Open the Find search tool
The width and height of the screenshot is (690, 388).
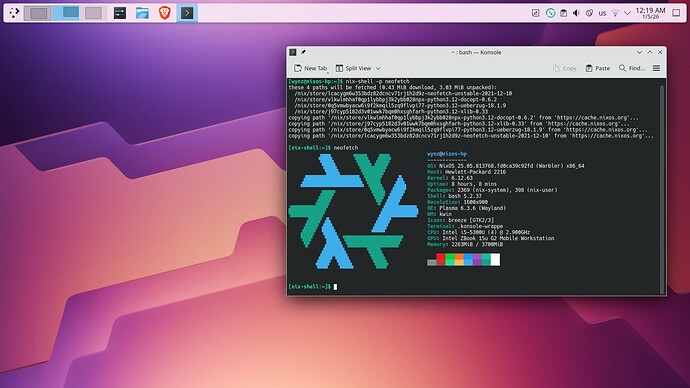pos(631,68)
